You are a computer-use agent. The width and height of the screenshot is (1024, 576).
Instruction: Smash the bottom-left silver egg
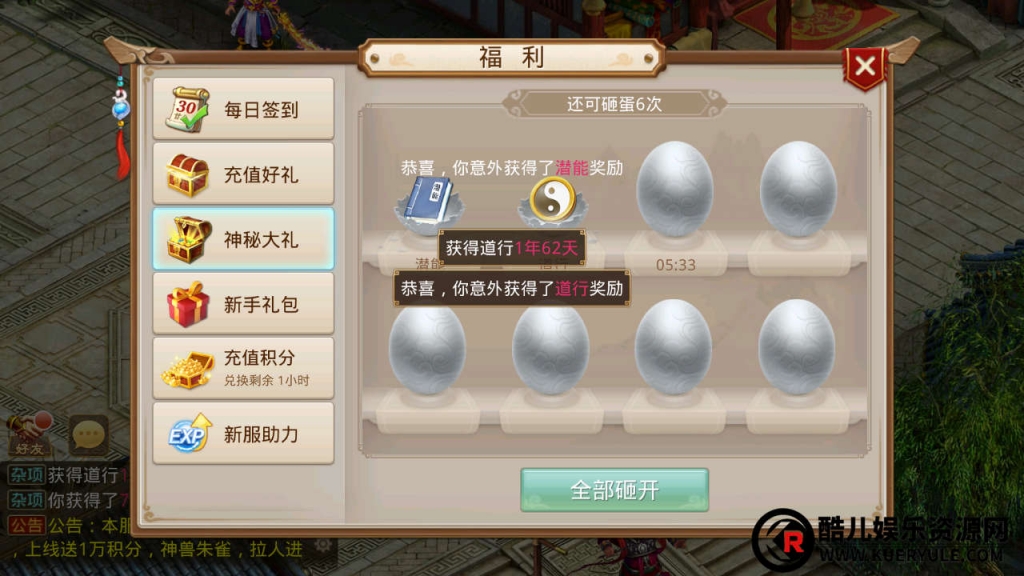tap(428, 347)
